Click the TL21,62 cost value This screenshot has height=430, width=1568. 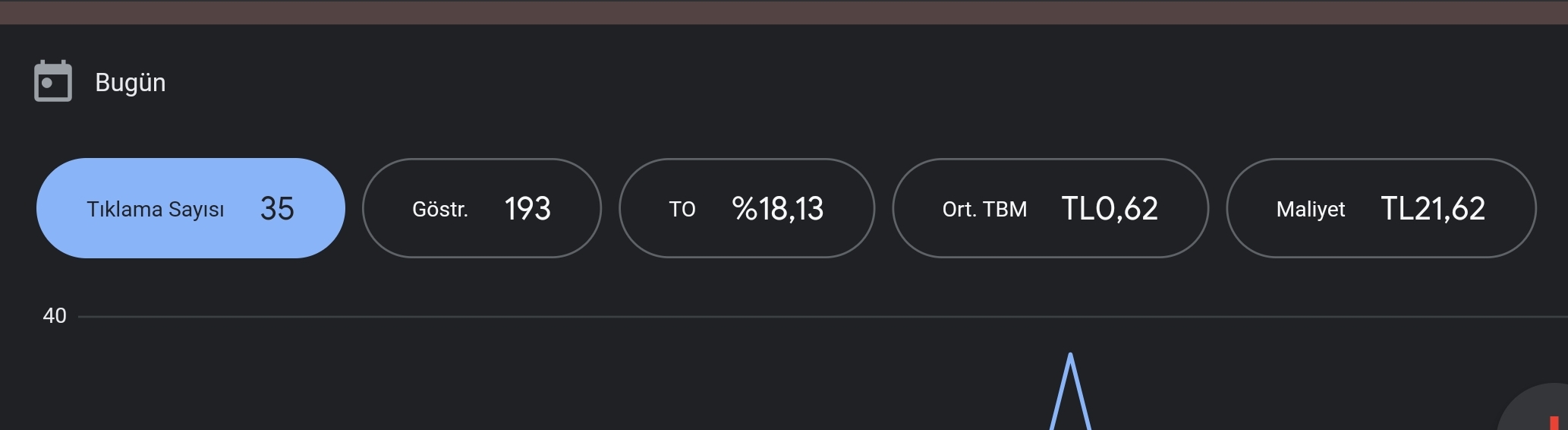(x=1433, y=208)
